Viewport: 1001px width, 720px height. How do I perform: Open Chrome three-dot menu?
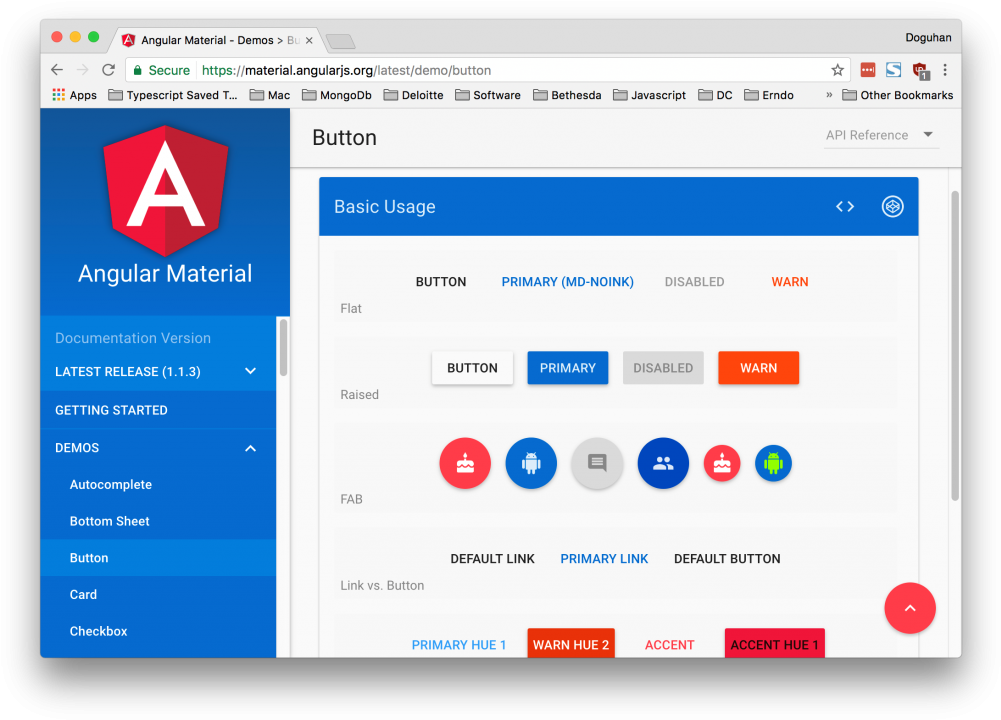tap(945, 70)
